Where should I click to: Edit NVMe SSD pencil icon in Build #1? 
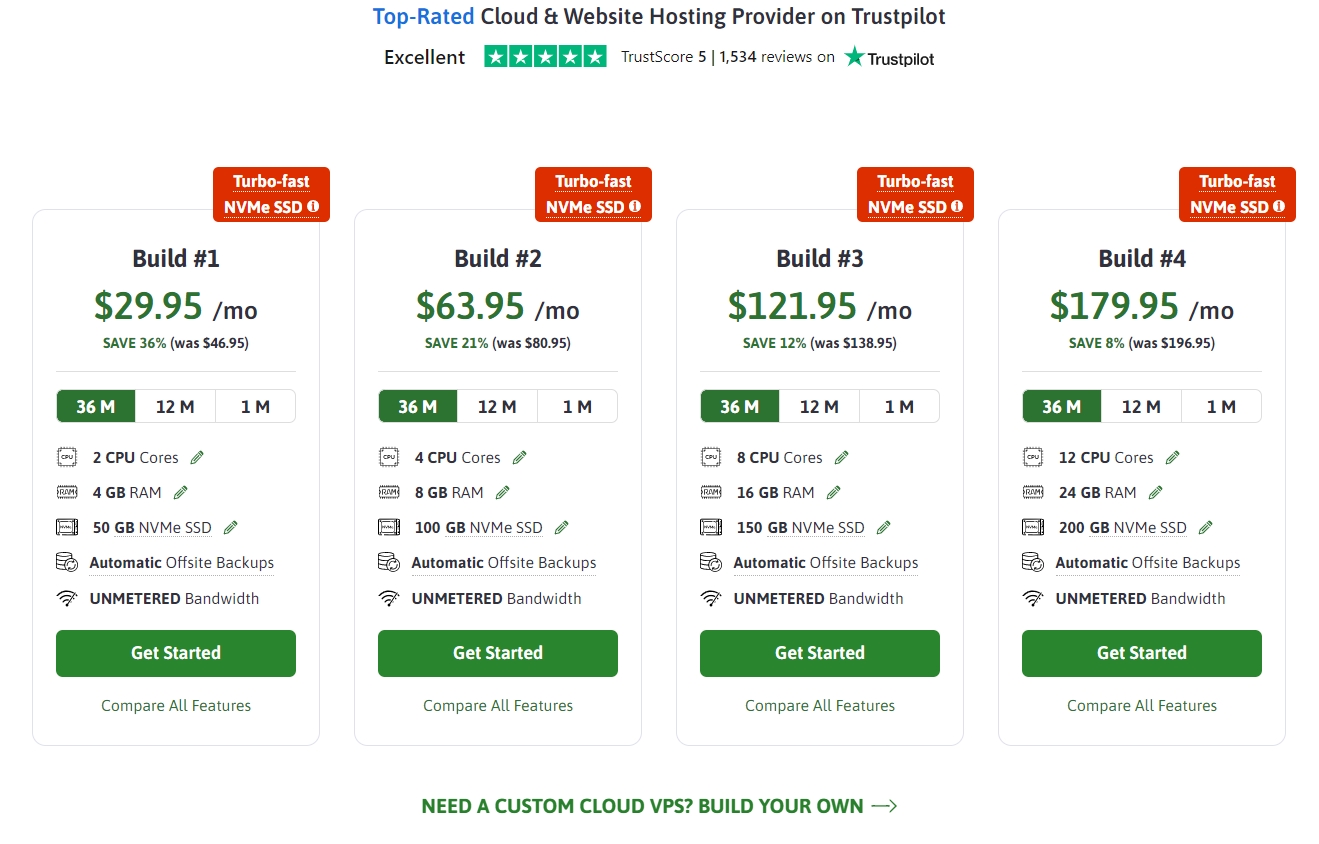(231, 528)
